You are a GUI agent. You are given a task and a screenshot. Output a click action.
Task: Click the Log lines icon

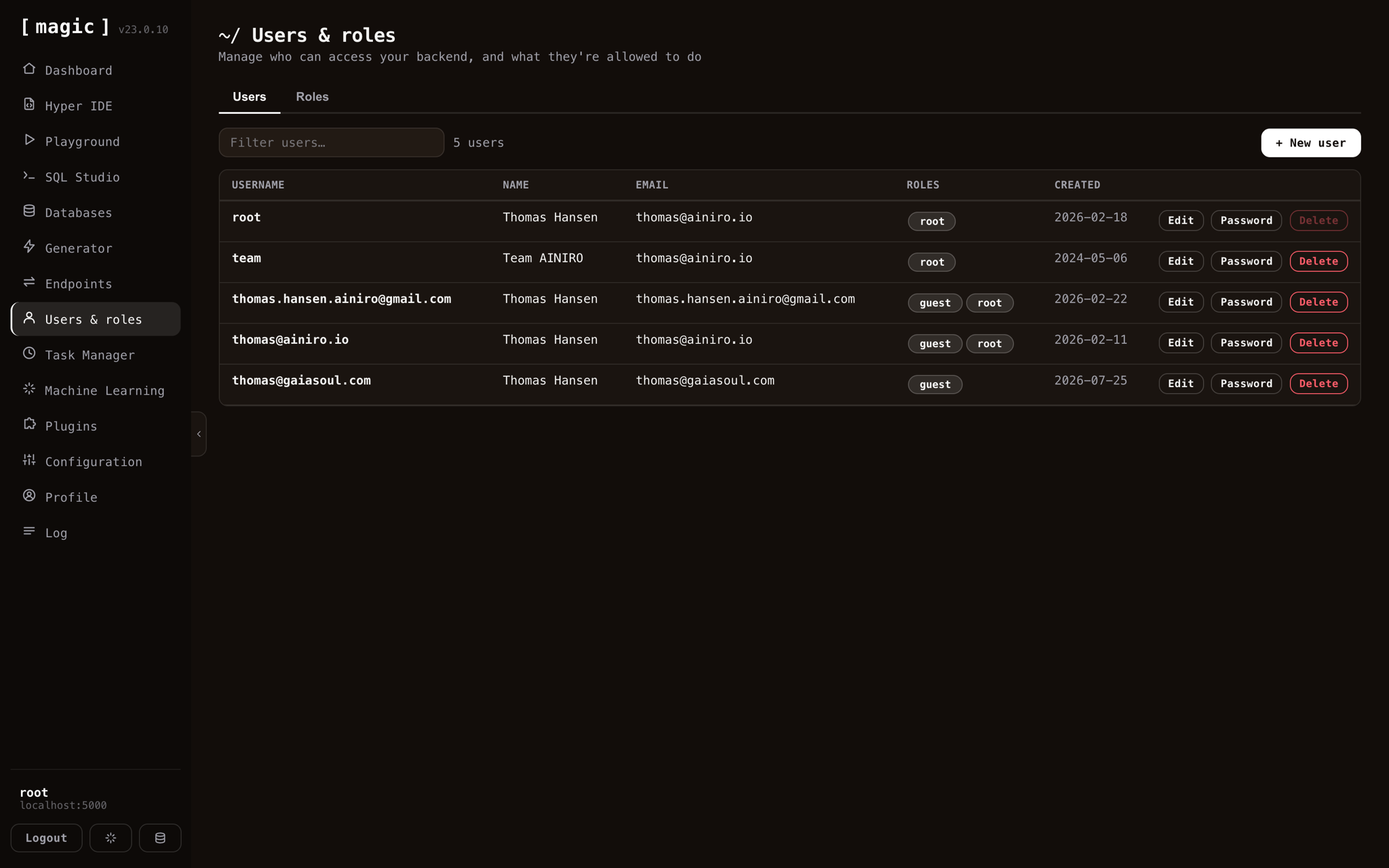(28, 532)
